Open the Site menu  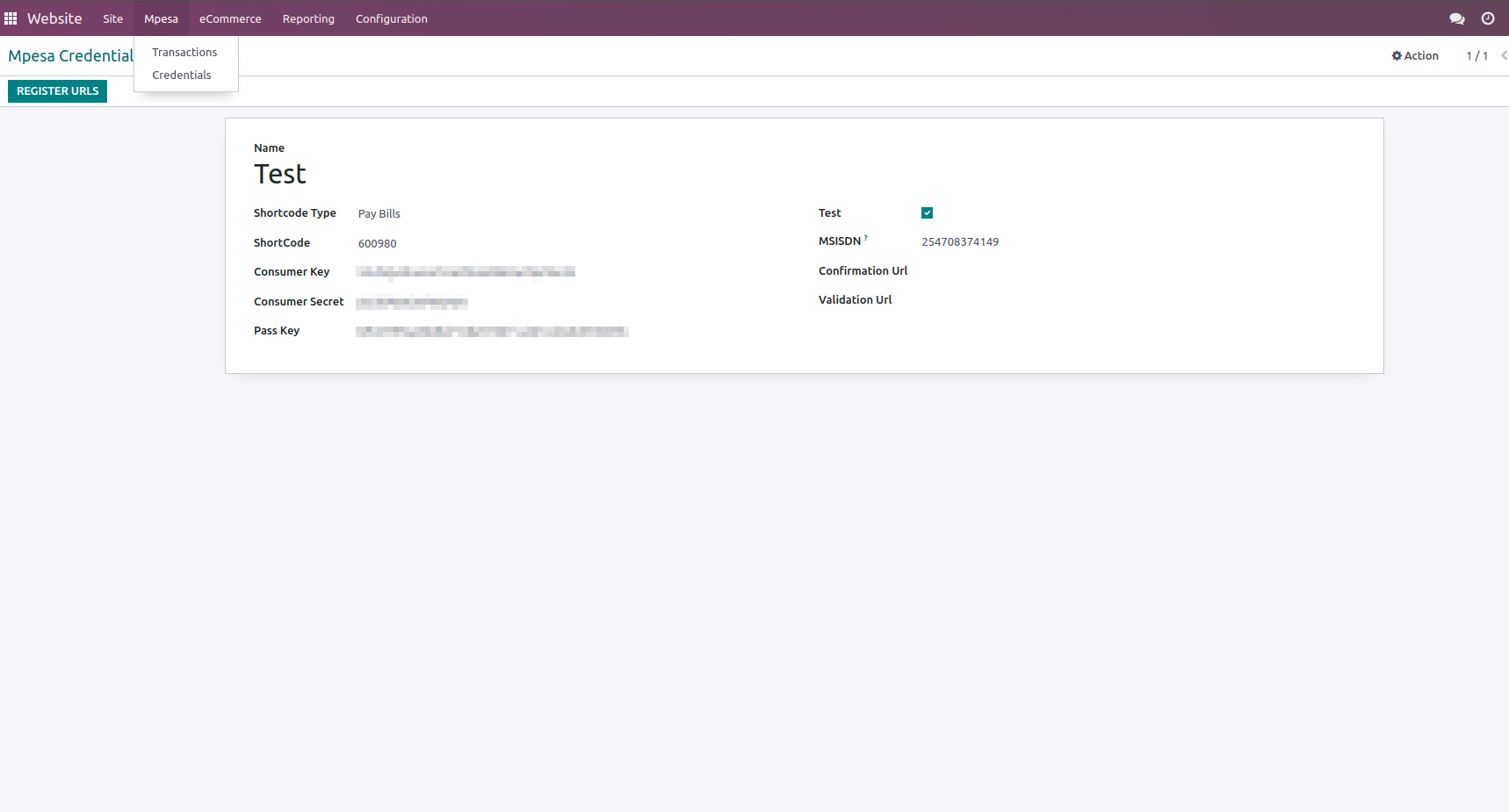(x=112, y=18)
